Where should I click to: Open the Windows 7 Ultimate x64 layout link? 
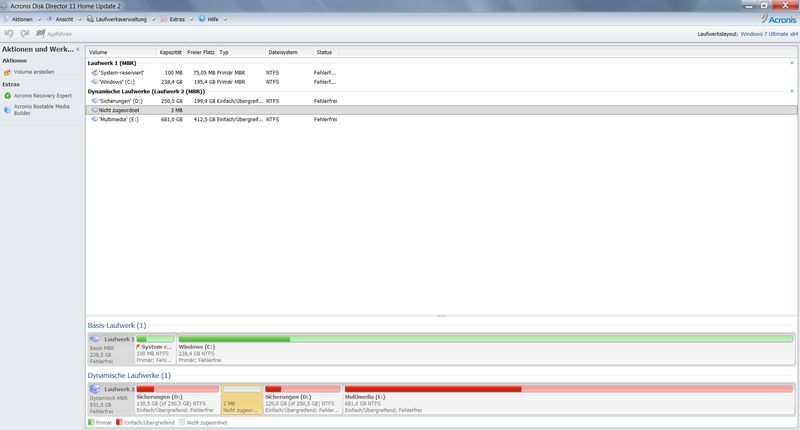[x=769, y=34]
